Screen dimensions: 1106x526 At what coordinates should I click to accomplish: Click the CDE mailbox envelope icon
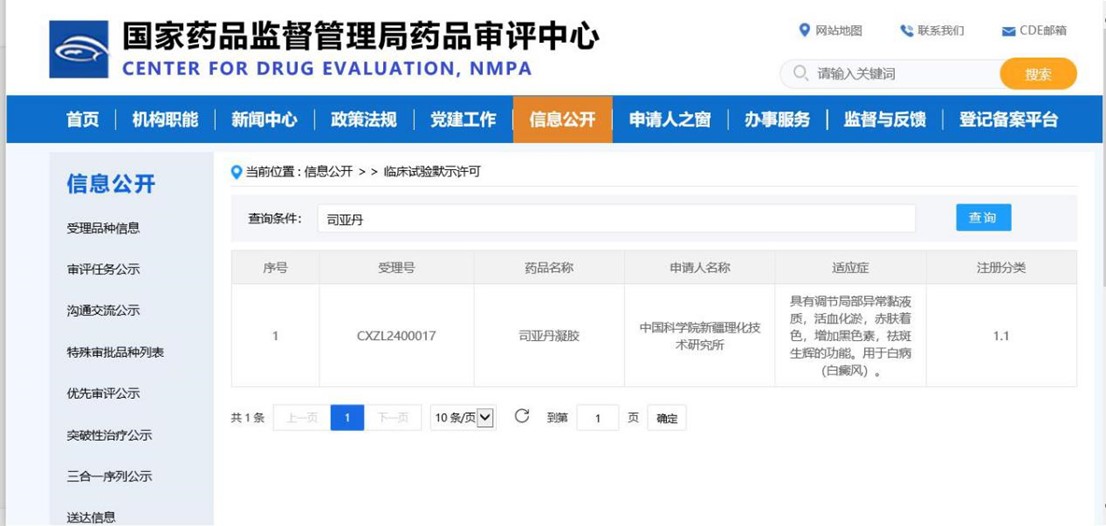(x=1008, y=31)
